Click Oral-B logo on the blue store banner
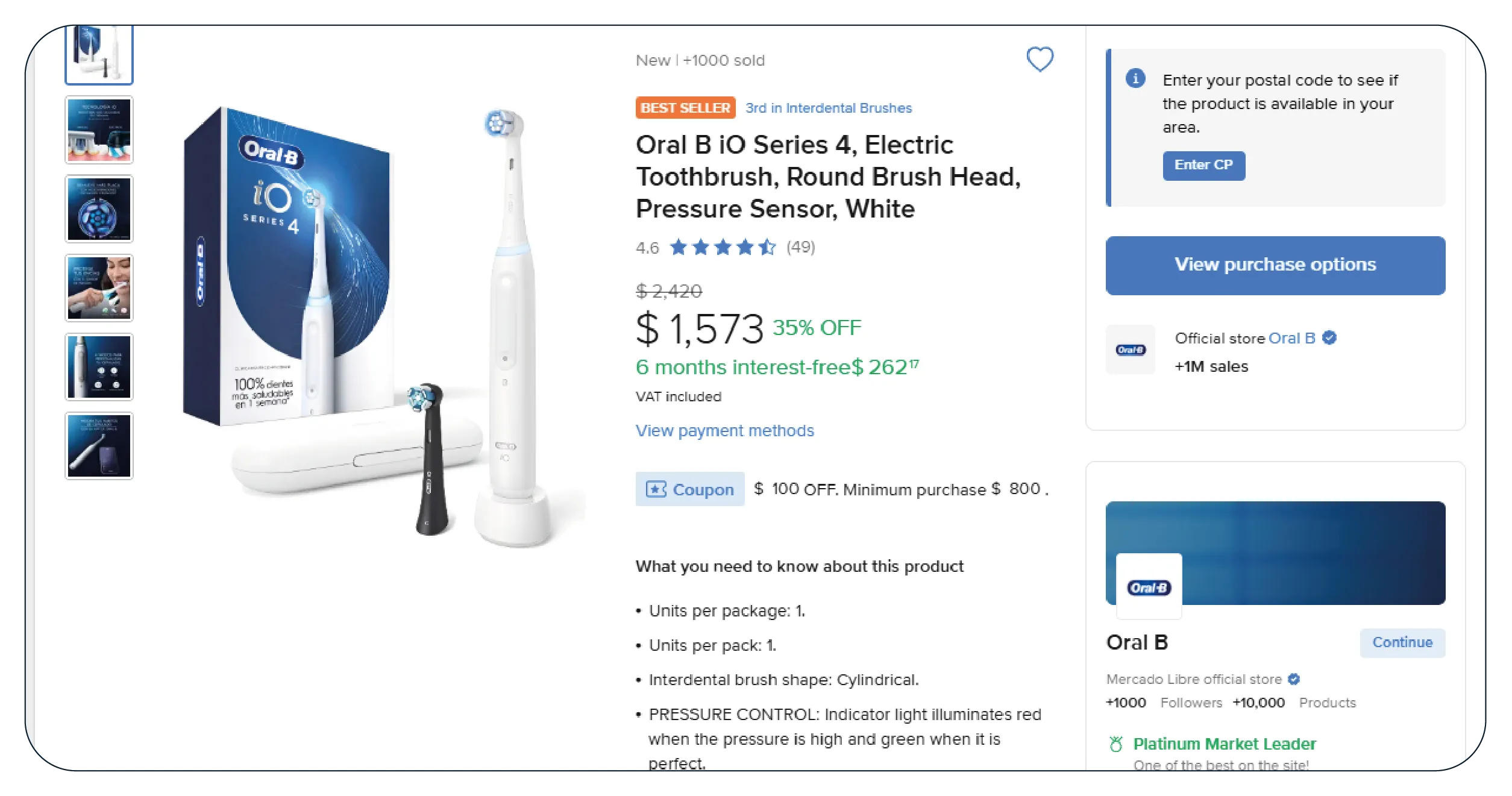The height and width of the screenshot is (796, 1512). tap(1149, 587)
